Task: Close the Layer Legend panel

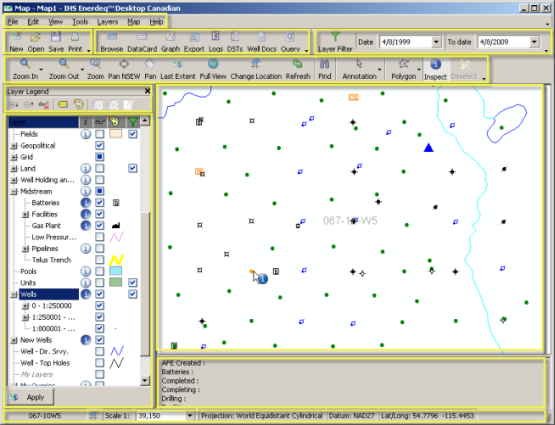Action: tap(147, 91)
